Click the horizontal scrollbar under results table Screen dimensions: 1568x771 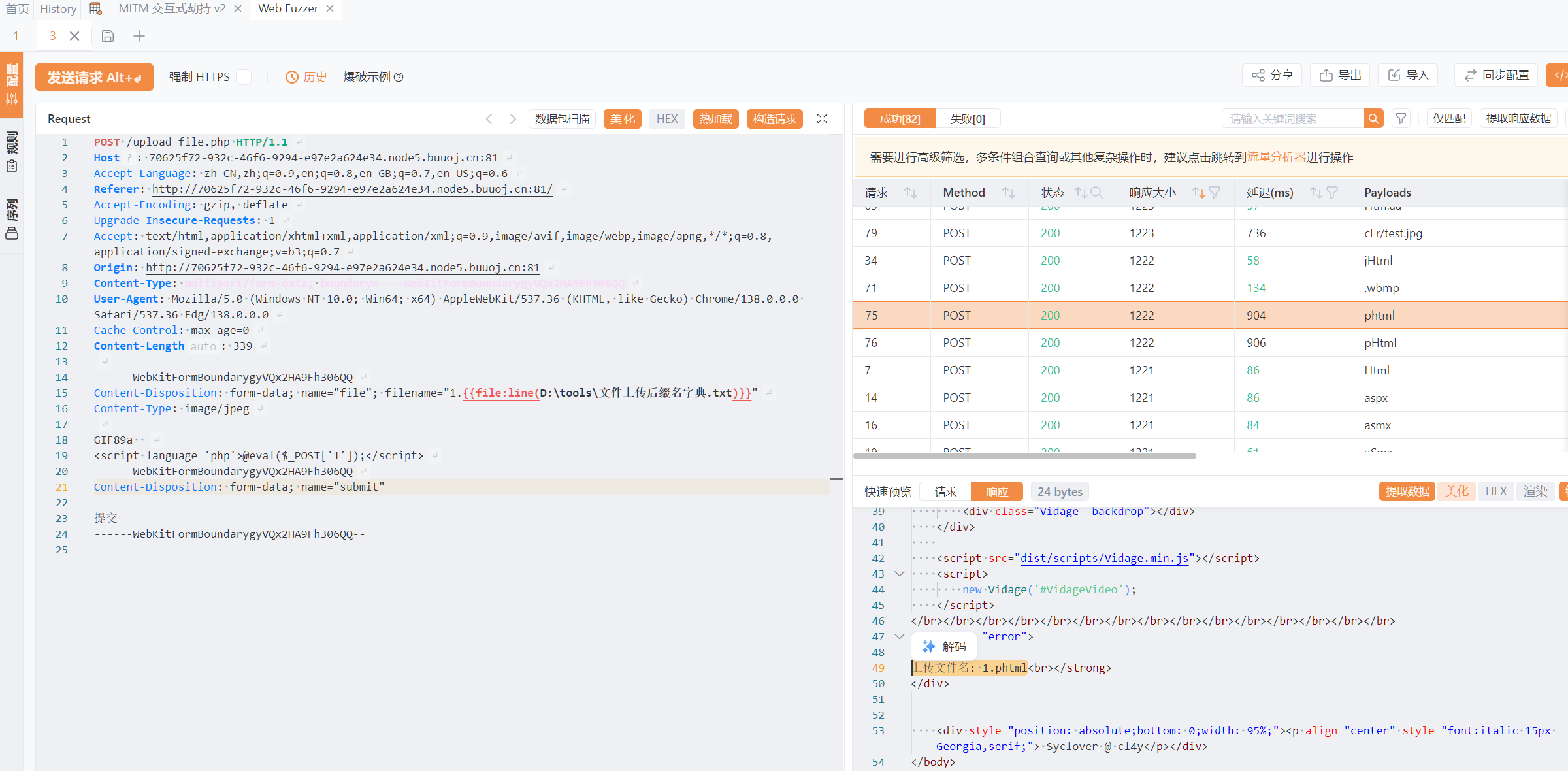click(1024, 456)
